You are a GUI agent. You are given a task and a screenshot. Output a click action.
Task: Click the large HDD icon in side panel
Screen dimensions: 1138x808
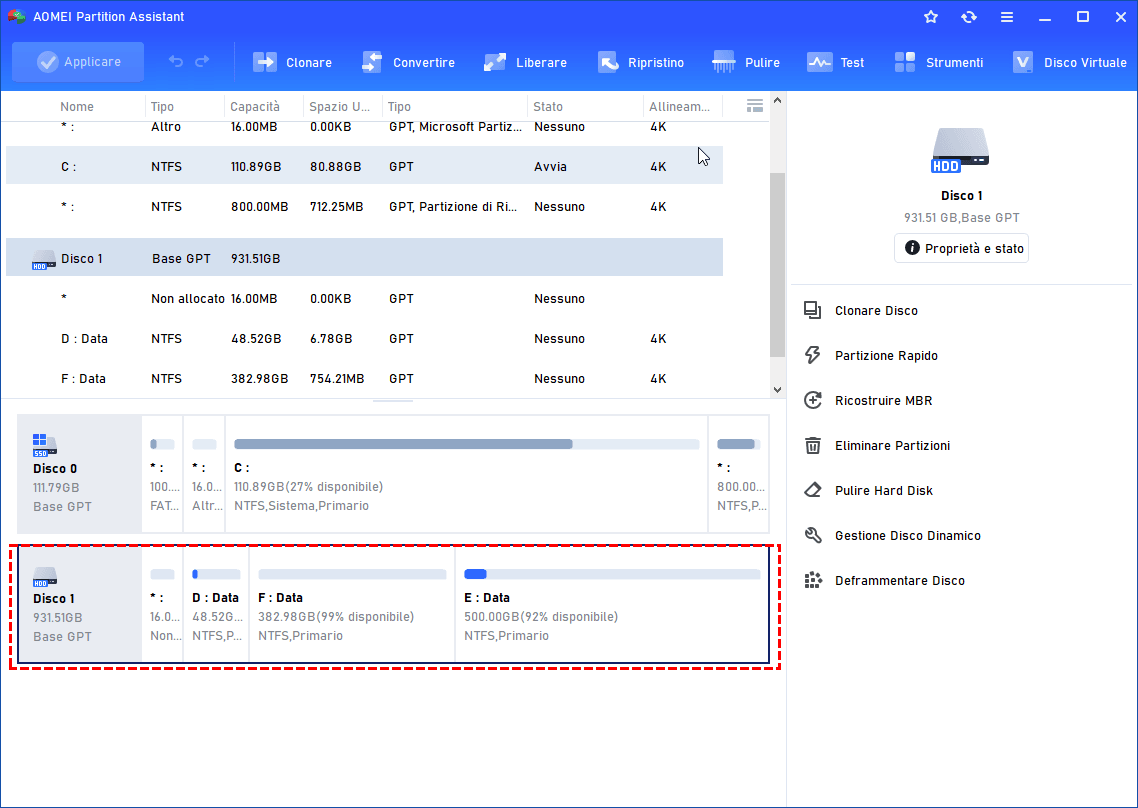point(961,150)
